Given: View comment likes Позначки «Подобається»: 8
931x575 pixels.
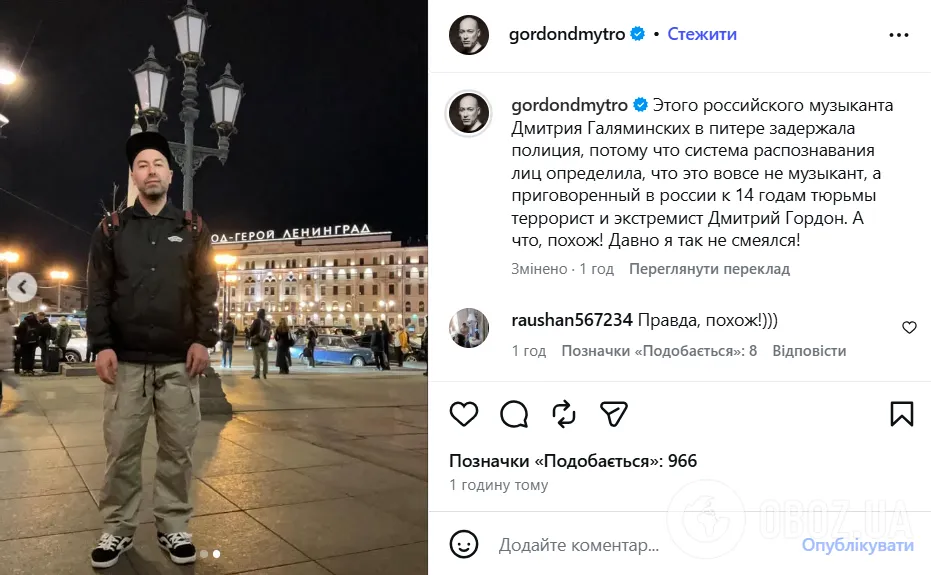Looking at the screenshot, I should (x=659, y=351).
